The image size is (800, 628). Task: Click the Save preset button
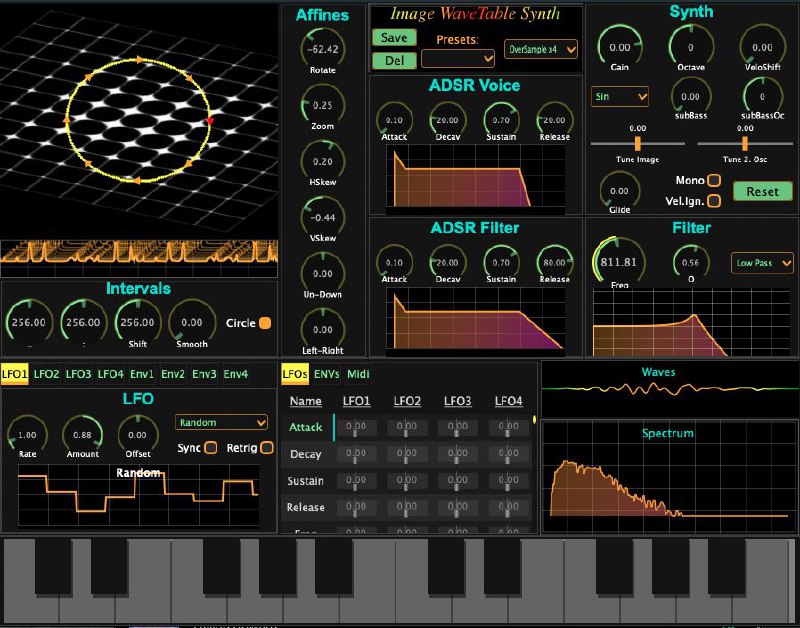tap(394, 37)
